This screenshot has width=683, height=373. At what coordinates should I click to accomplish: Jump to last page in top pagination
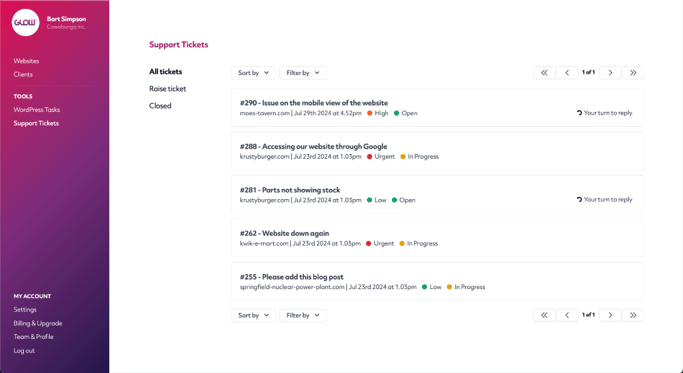(x=633, y=73)
